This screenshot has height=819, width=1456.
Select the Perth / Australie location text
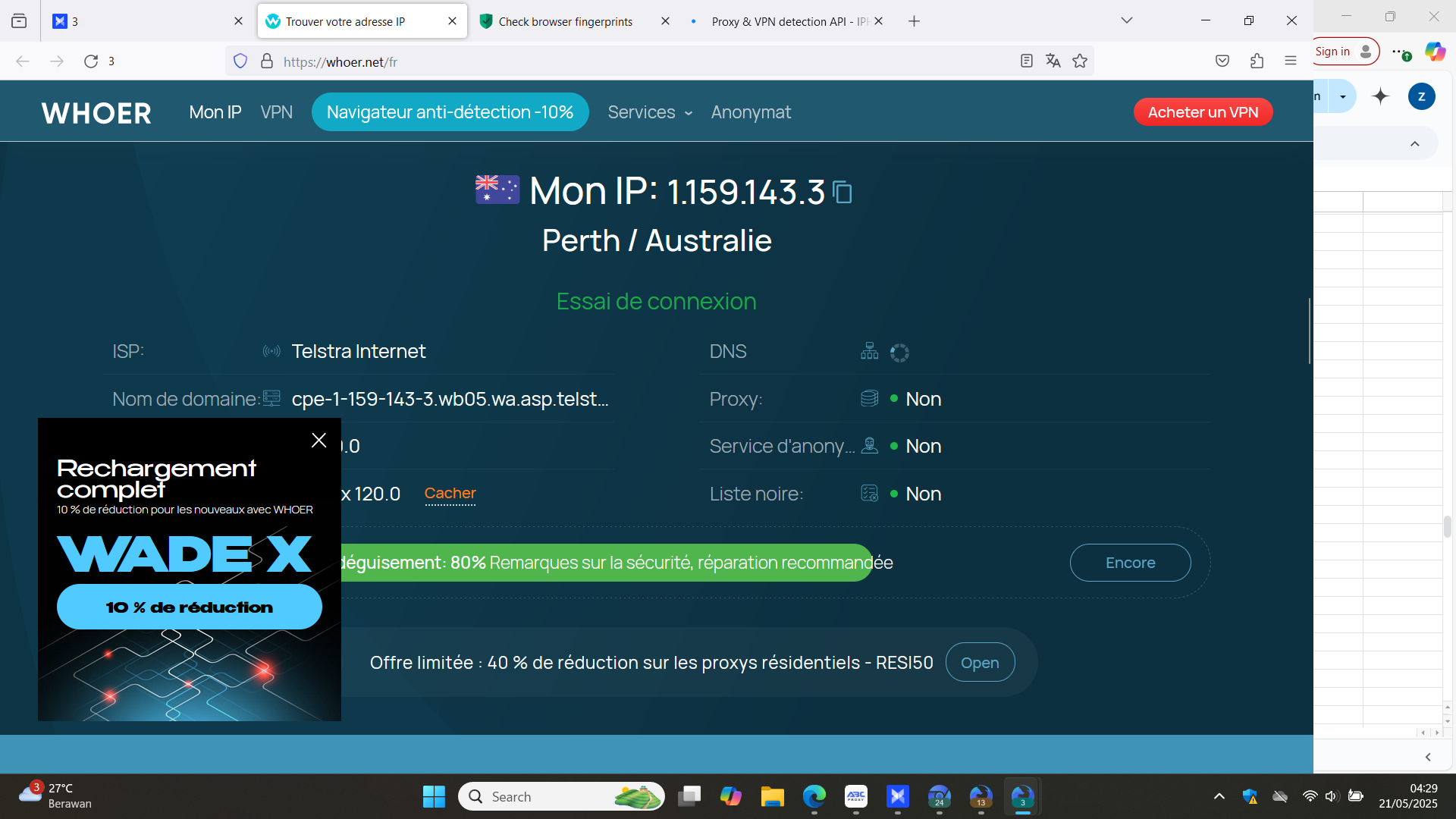tap(657, 241)
